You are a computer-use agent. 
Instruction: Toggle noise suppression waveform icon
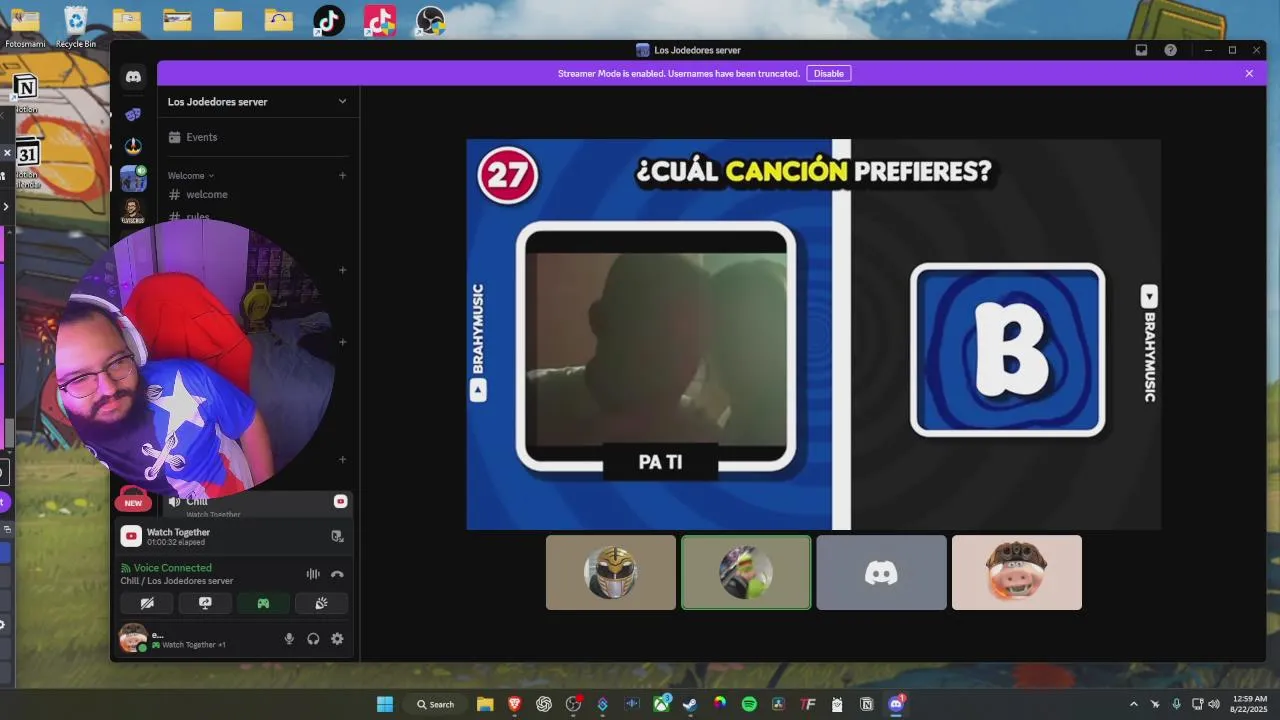313,574
